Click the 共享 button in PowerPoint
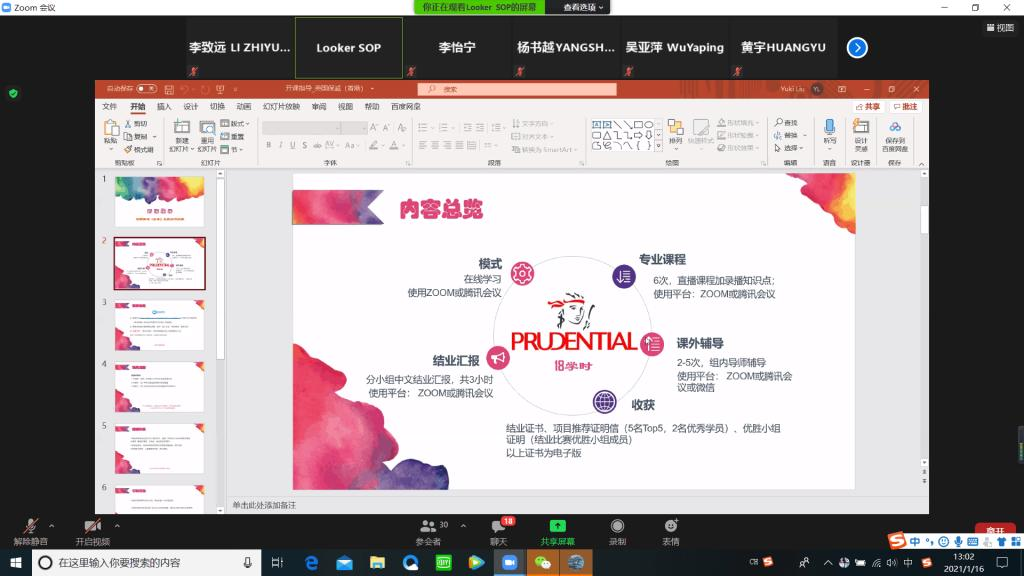The height and width of the screenshot is (576, 1024). [868, 106]
